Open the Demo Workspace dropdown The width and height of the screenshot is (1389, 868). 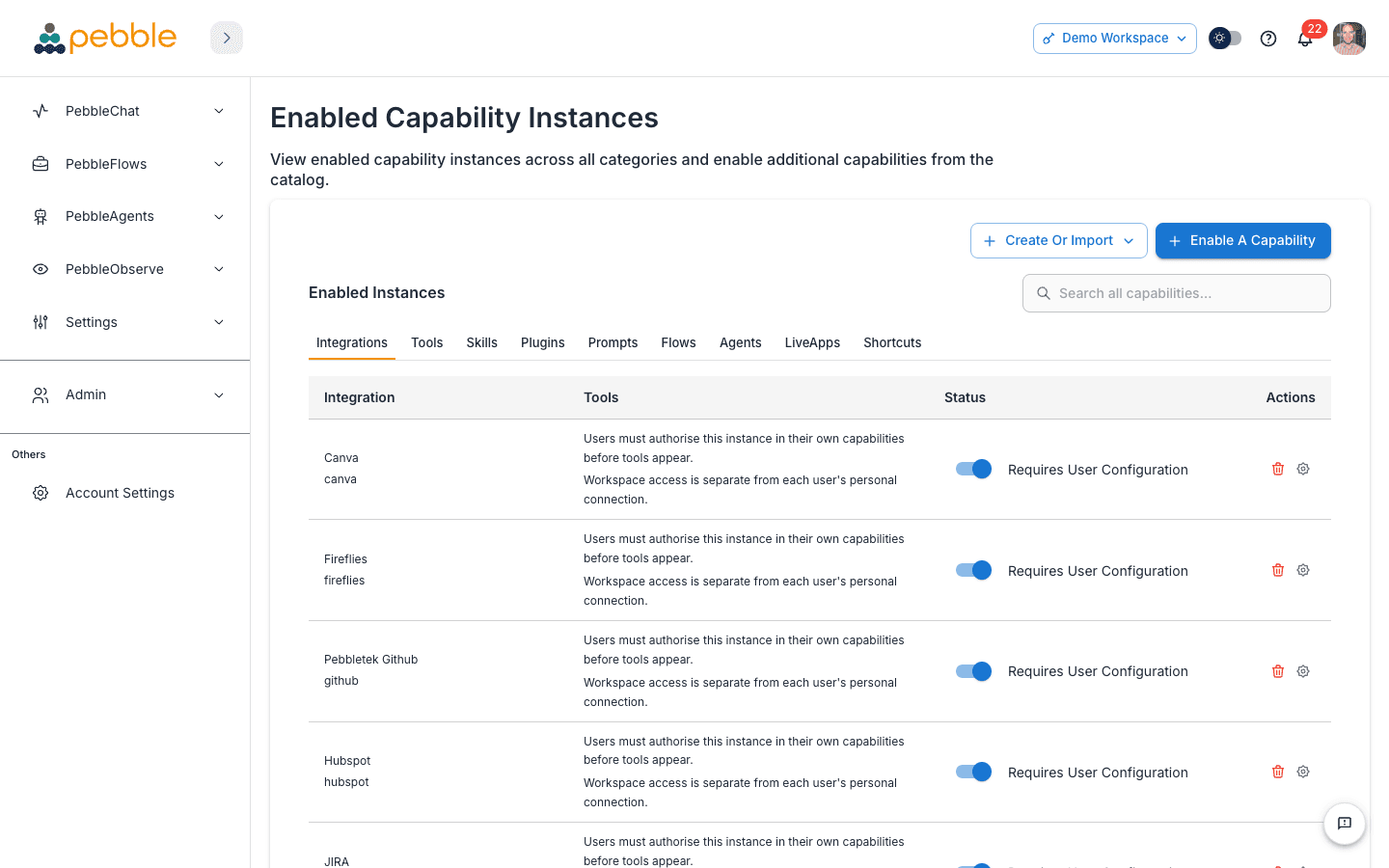pyautogui.click(x=1115, y=39)
